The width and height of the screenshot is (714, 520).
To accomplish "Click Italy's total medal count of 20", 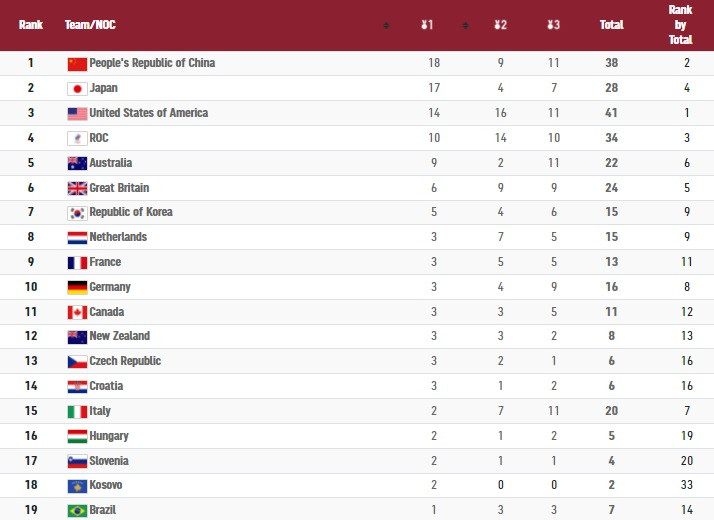I will pyautogui.click(x=611, y=411).
